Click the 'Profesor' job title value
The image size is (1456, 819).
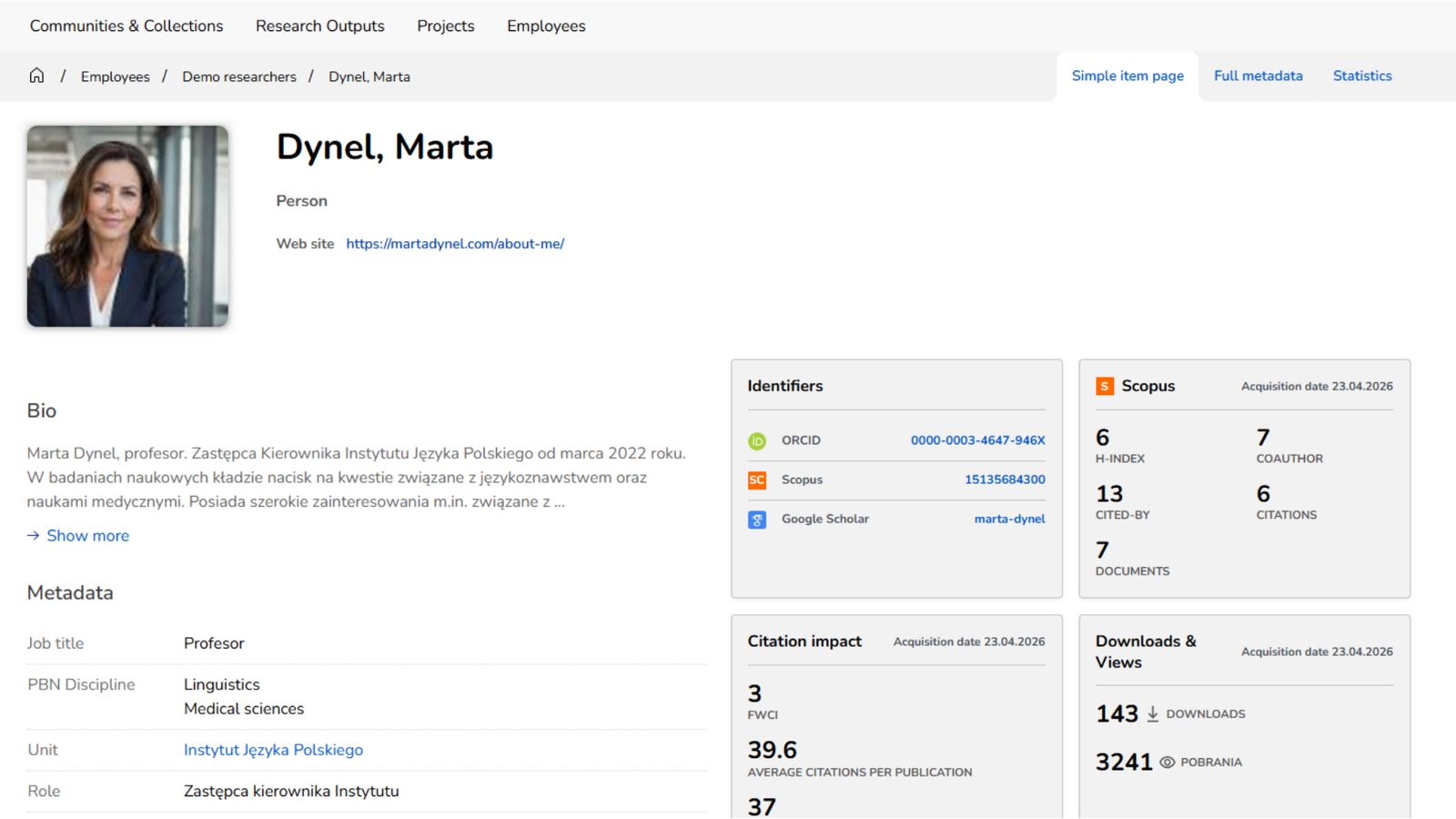point(214,643)
